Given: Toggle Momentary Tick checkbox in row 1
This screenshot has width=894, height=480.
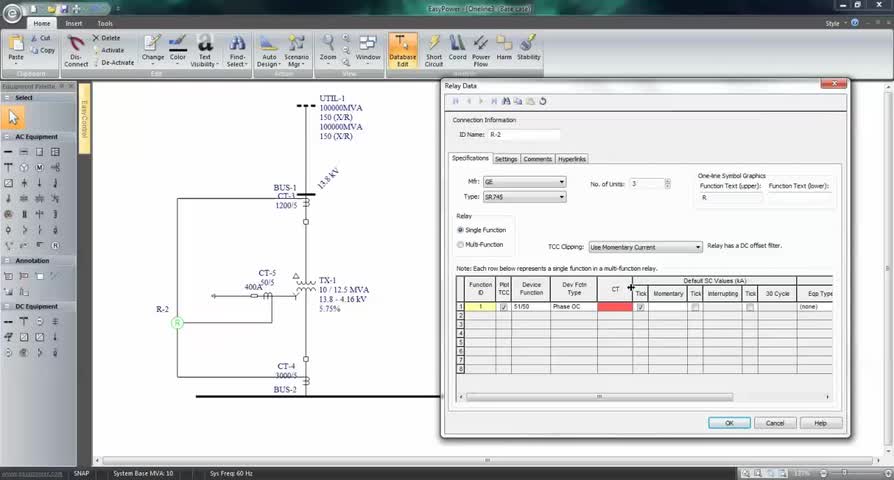Looking at the screenshot, I should 641,307.
